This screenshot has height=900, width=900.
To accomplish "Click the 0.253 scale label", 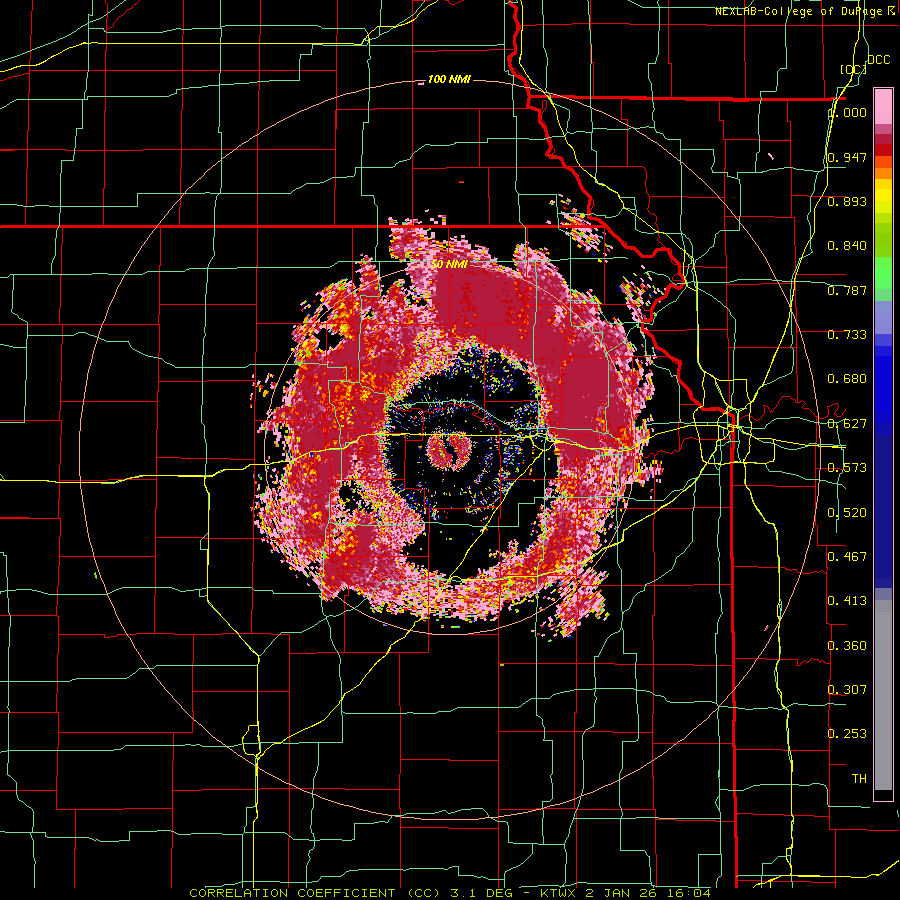I will (847, 734).
